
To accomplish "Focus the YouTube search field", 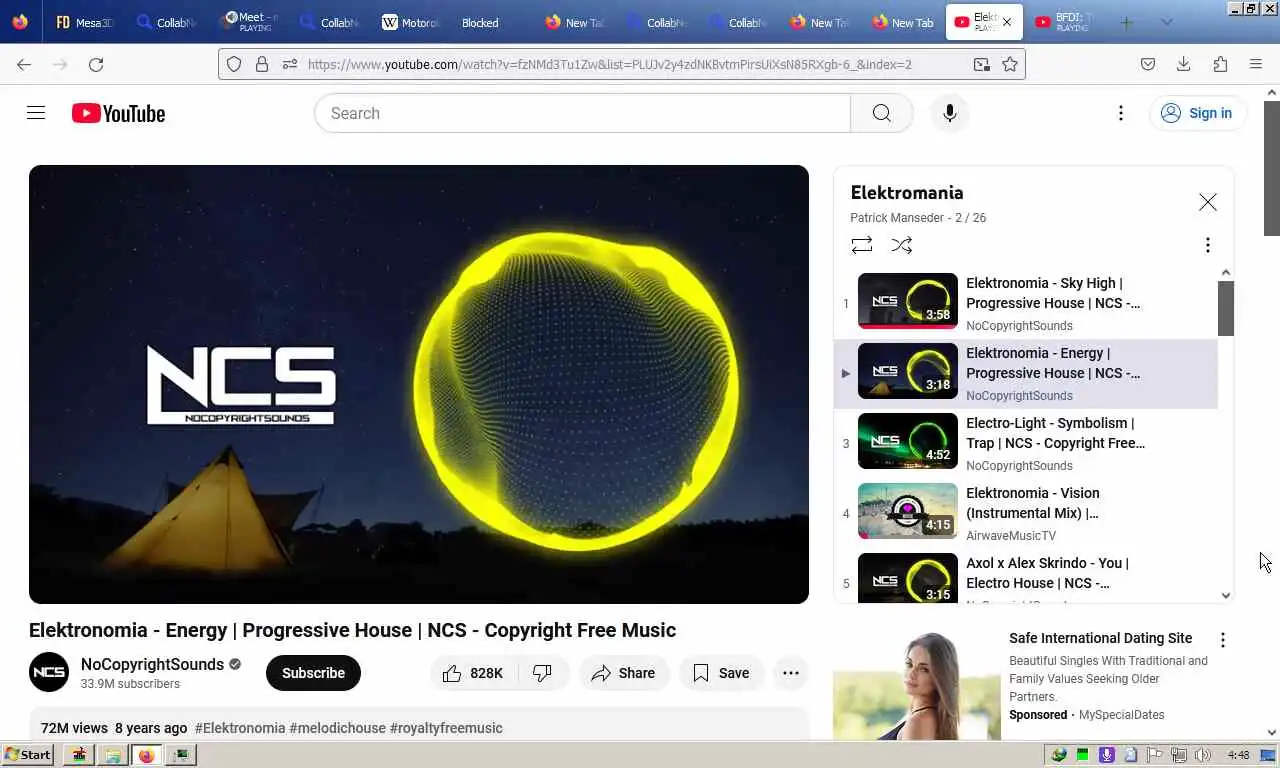I will point(582,113).
